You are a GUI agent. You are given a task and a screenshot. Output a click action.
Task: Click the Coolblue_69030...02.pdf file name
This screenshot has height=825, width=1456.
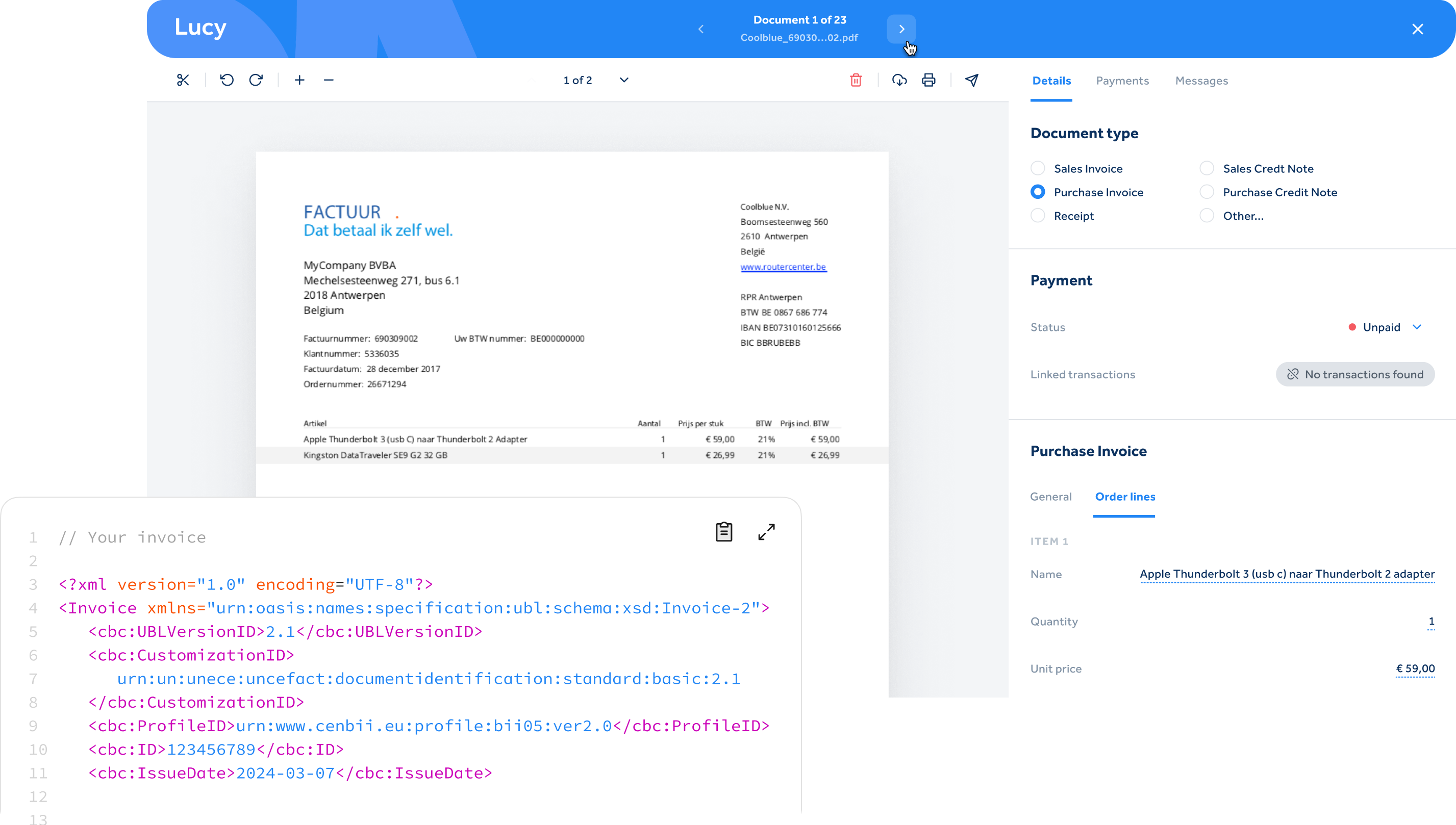tap(799, 37)
